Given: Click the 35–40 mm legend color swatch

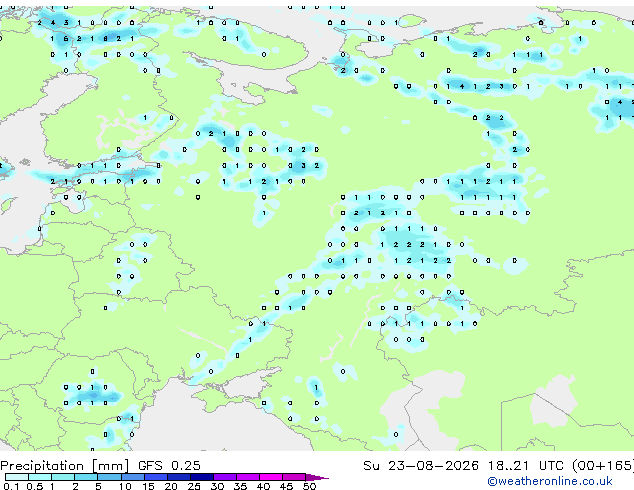Looking at the screenshot, I should 248,477.
